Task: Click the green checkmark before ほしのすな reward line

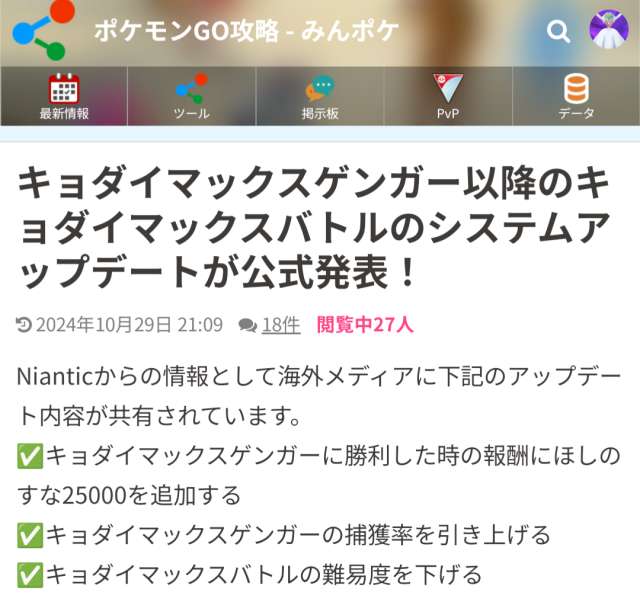Action: 30,456
